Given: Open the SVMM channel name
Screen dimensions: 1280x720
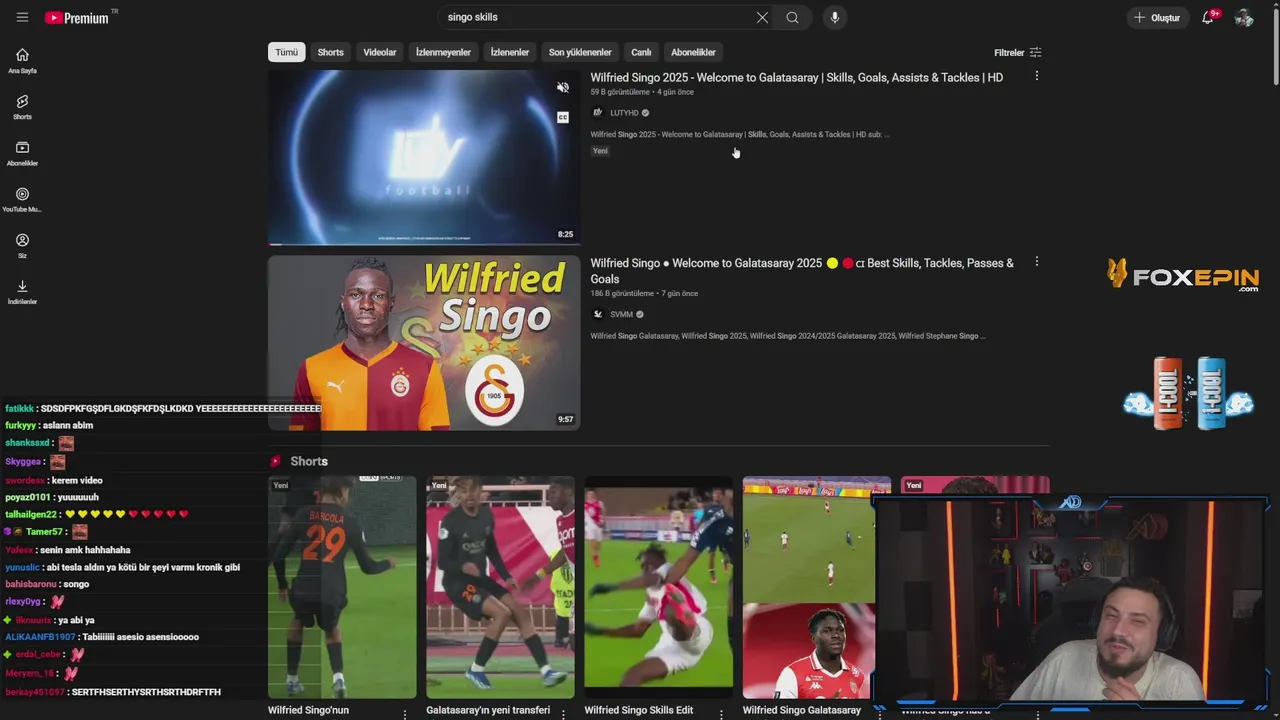Looking at the screenshot, I should click(x=621, y=314).
